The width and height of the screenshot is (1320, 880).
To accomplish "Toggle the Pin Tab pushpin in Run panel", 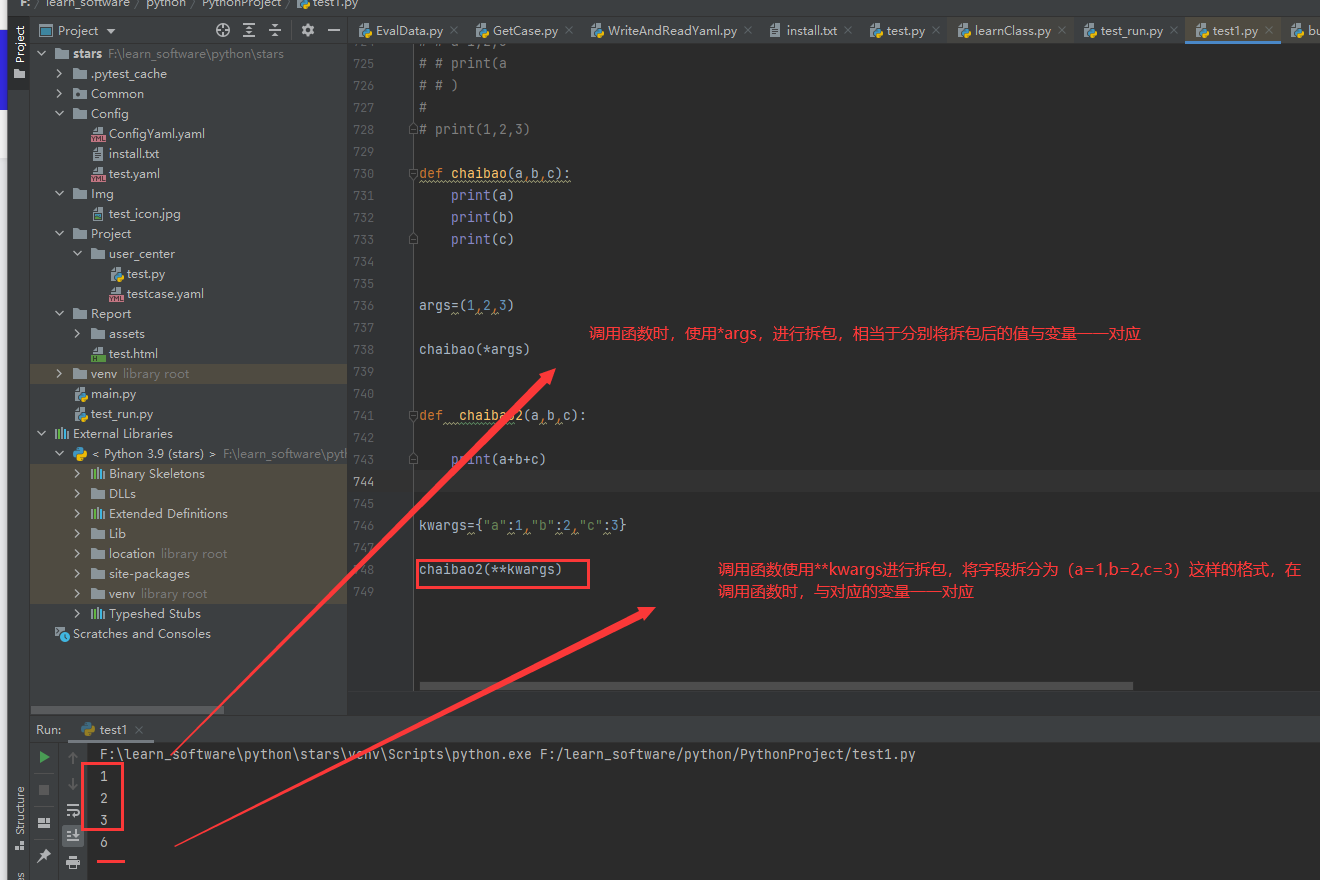I will tap(44, 856).
